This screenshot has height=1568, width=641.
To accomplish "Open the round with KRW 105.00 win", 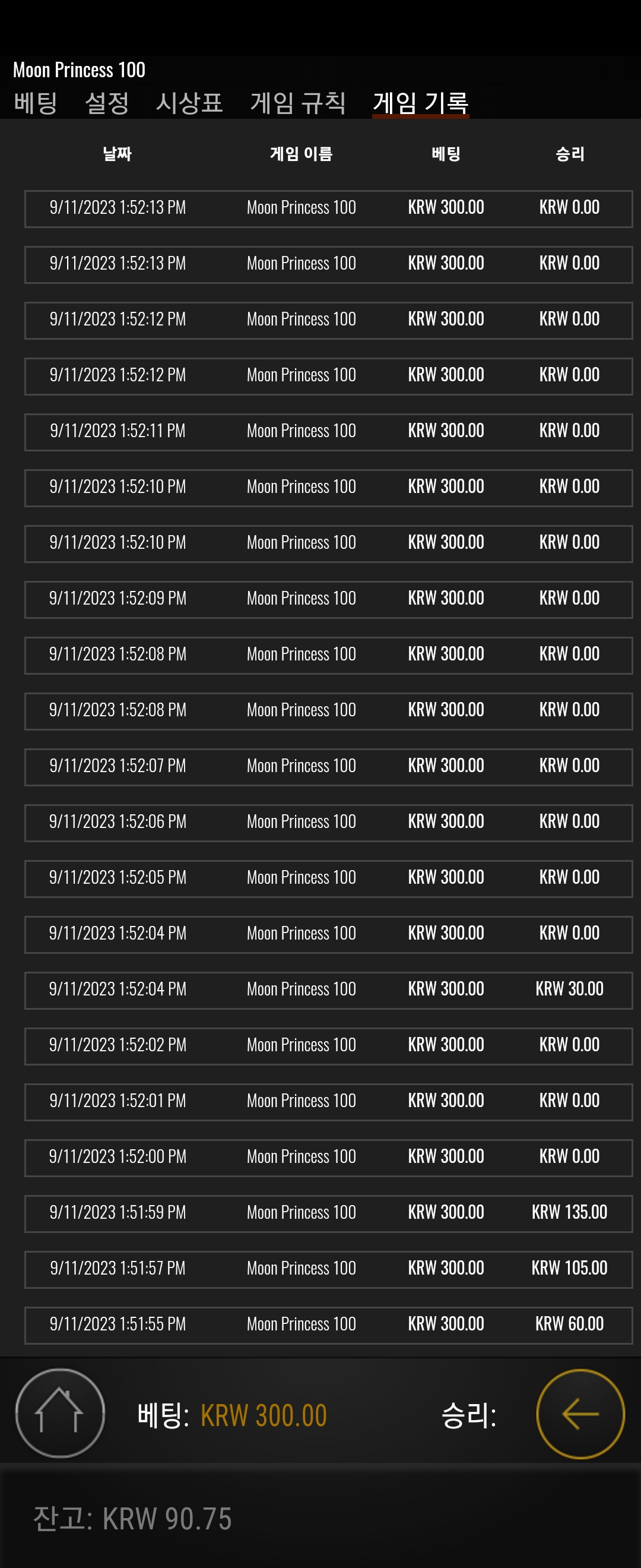I will [328, 1269].
